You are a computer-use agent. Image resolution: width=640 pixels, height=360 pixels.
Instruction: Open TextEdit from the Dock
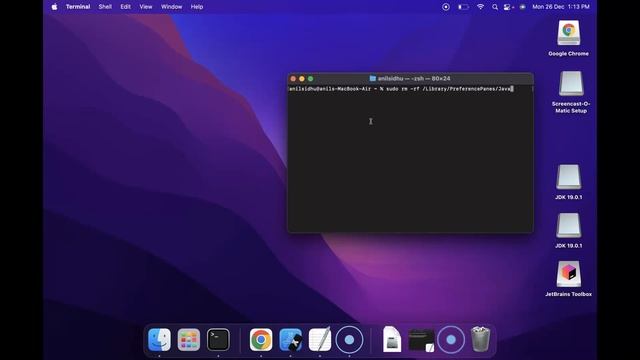320,340
